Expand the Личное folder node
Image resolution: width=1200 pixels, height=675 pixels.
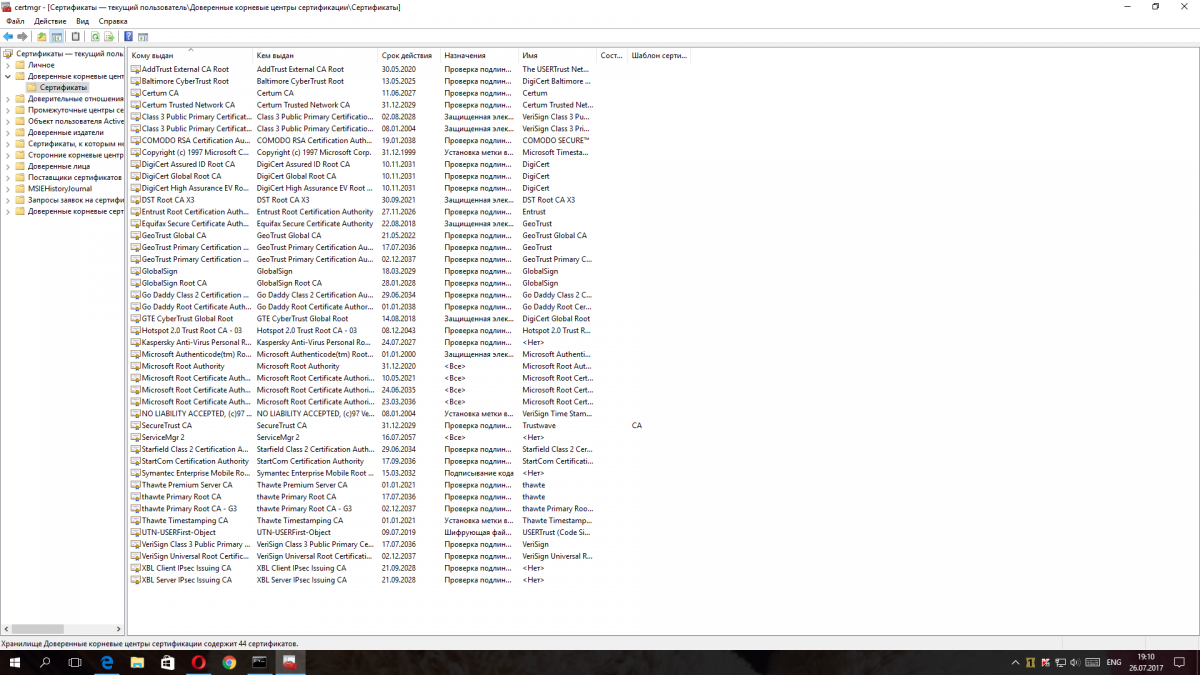click(x=8, y=64)
